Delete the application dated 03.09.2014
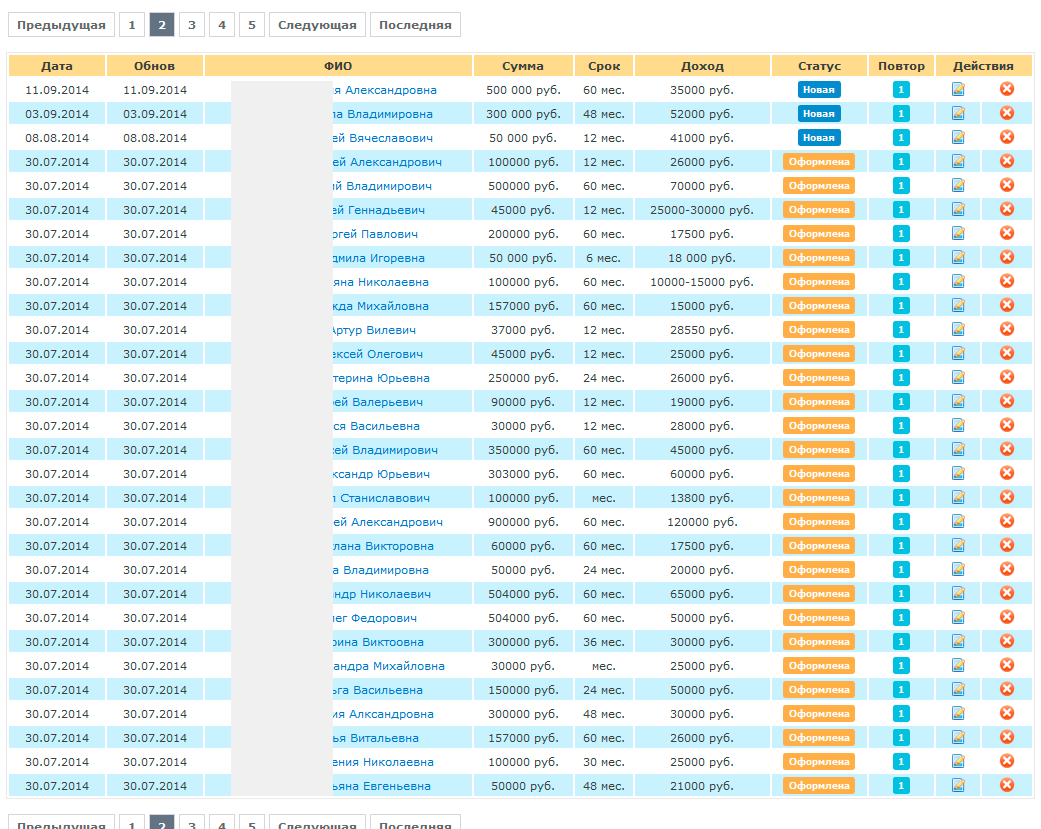 coord(1007,113)
